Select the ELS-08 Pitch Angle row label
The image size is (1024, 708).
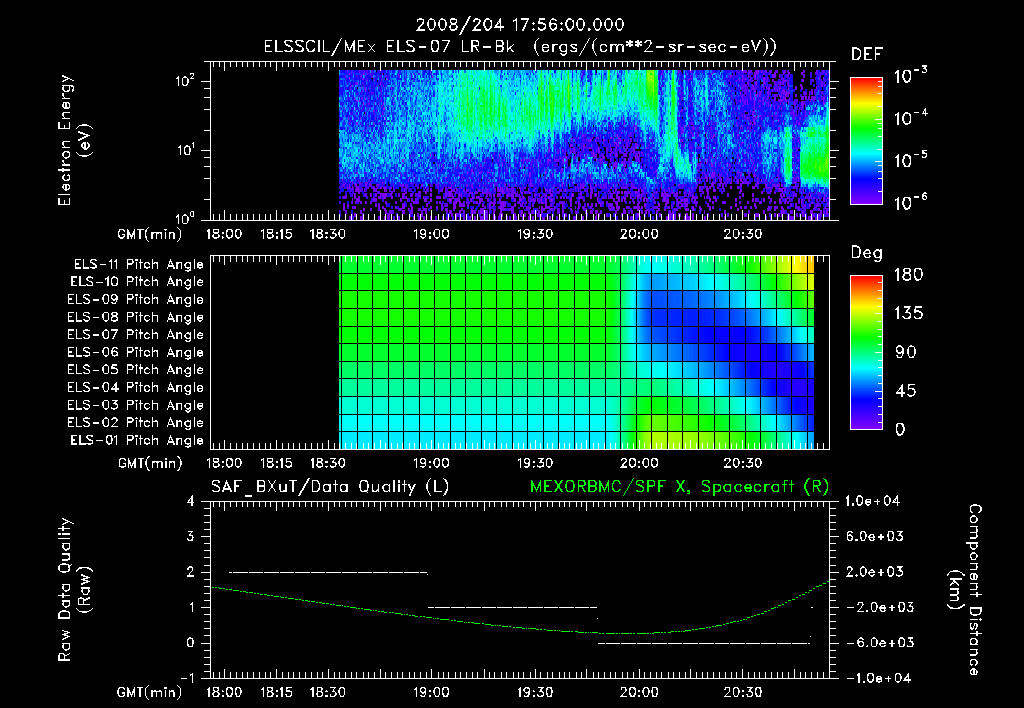click(135, 317)
